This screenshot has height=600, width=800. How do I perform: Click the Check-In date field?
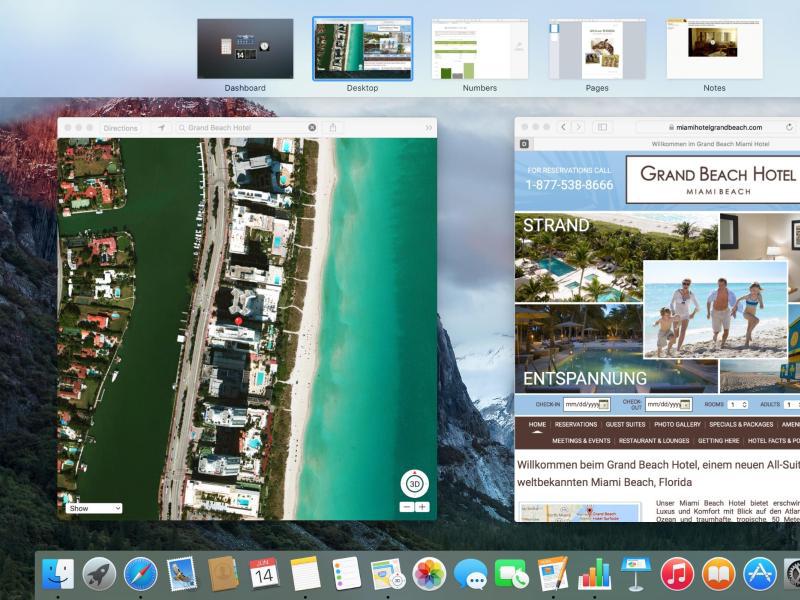click(x=587, y=405)
